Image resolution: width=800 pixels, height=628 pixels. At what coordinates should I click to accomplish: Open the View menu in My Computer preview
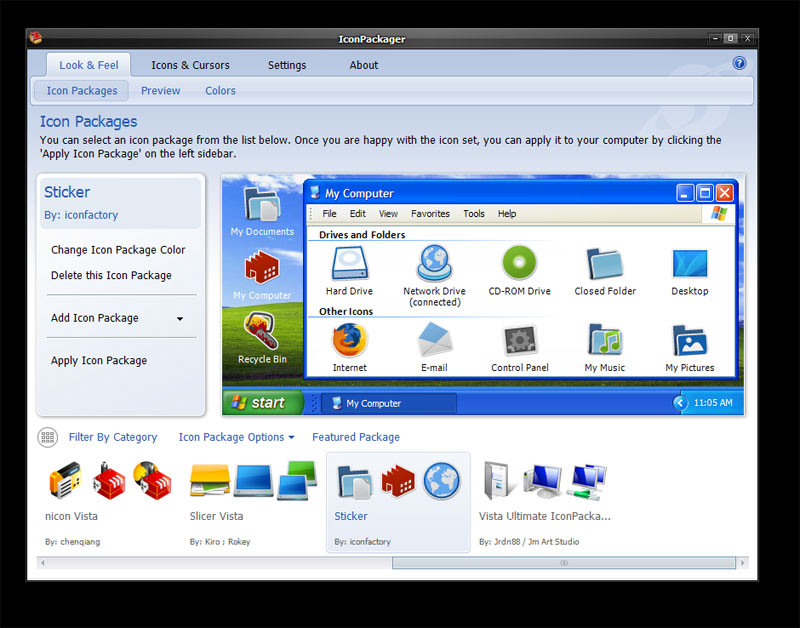388,214
